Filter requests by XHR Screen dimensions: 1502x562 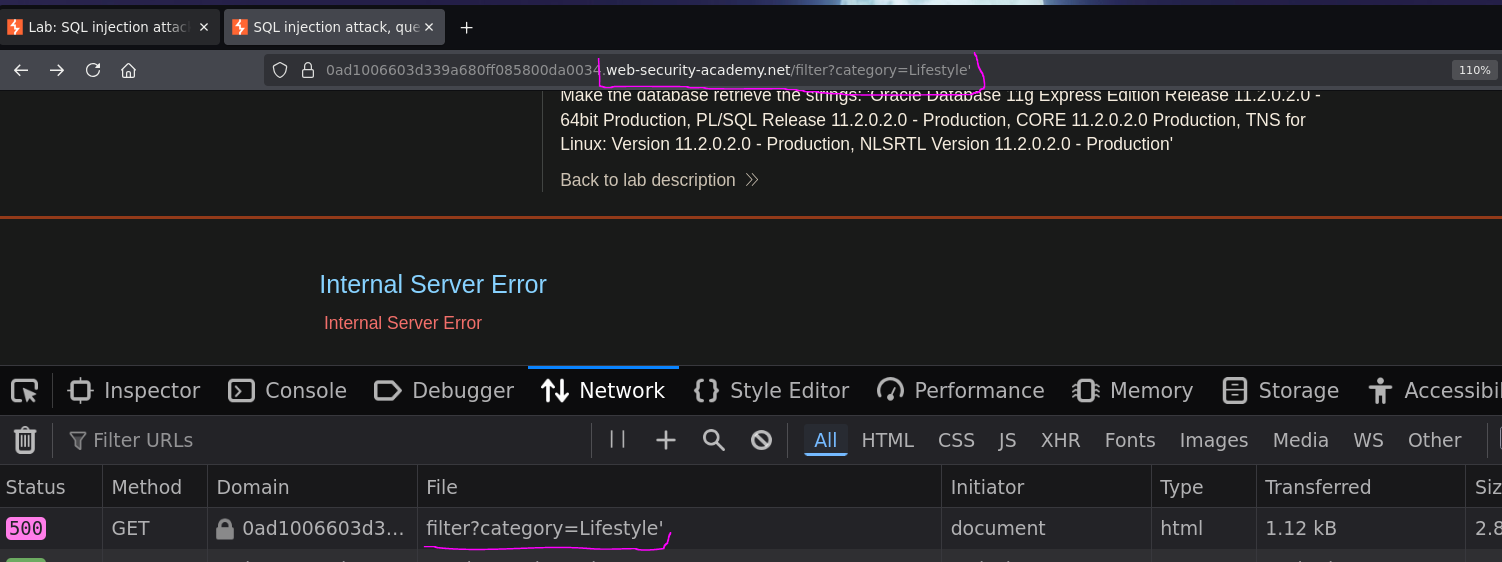pos(1061,440)
